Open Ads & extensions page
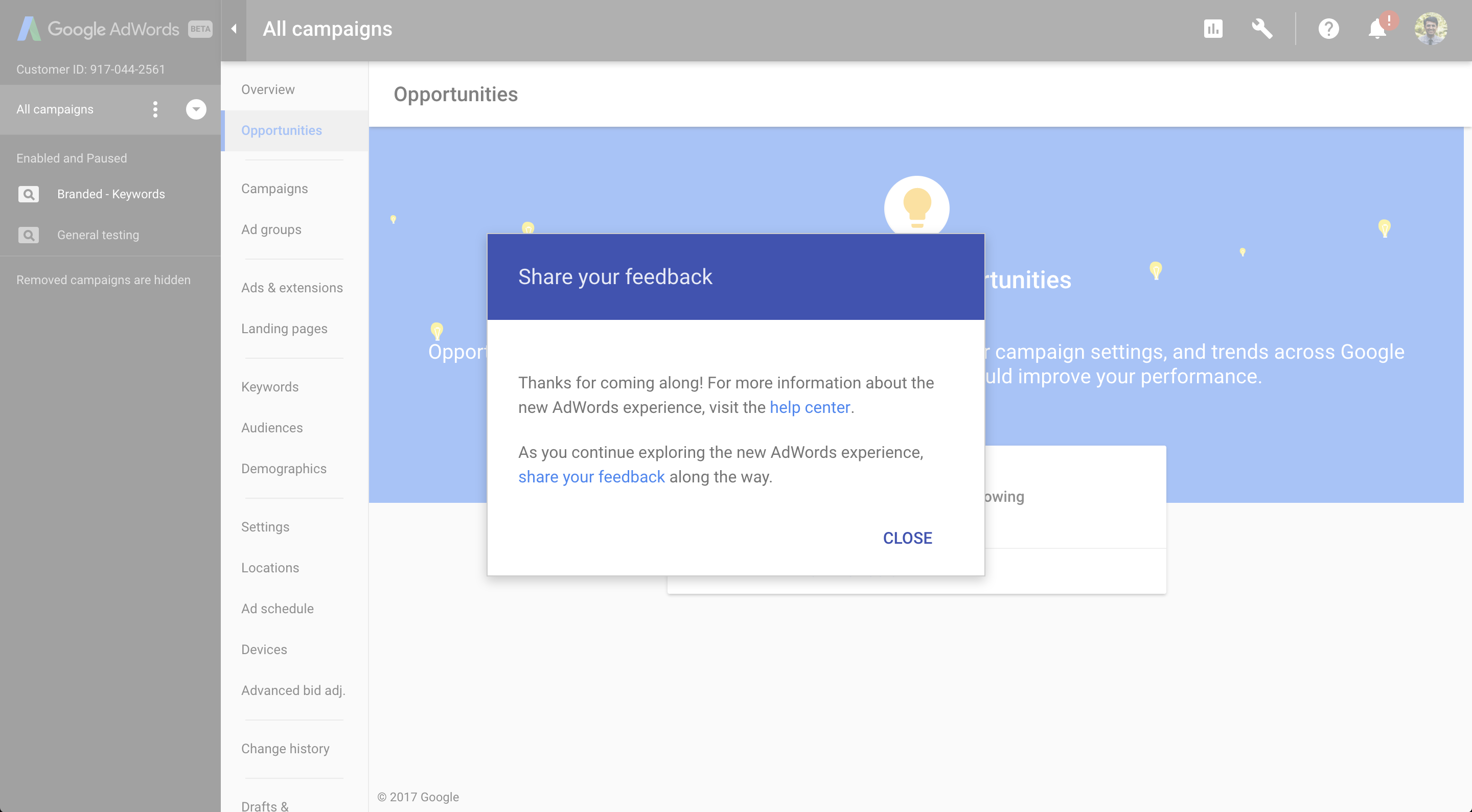 tap(292, 288)
